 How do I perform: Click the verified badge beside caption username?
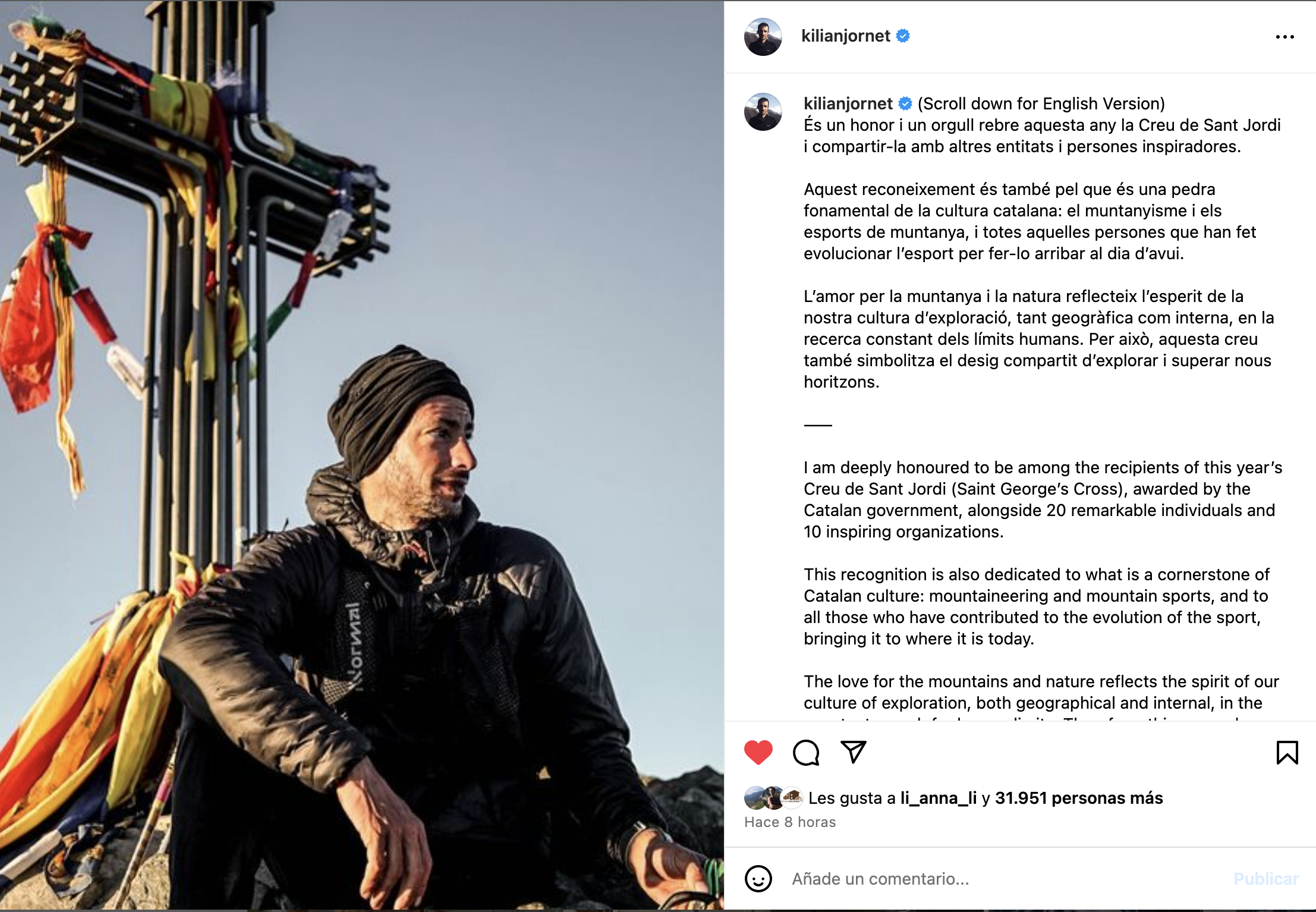(905, 103)
